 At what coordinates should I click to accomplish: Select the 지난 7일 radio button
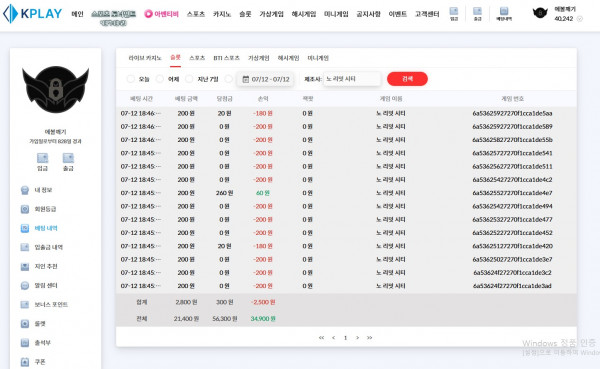coord(189,79)
